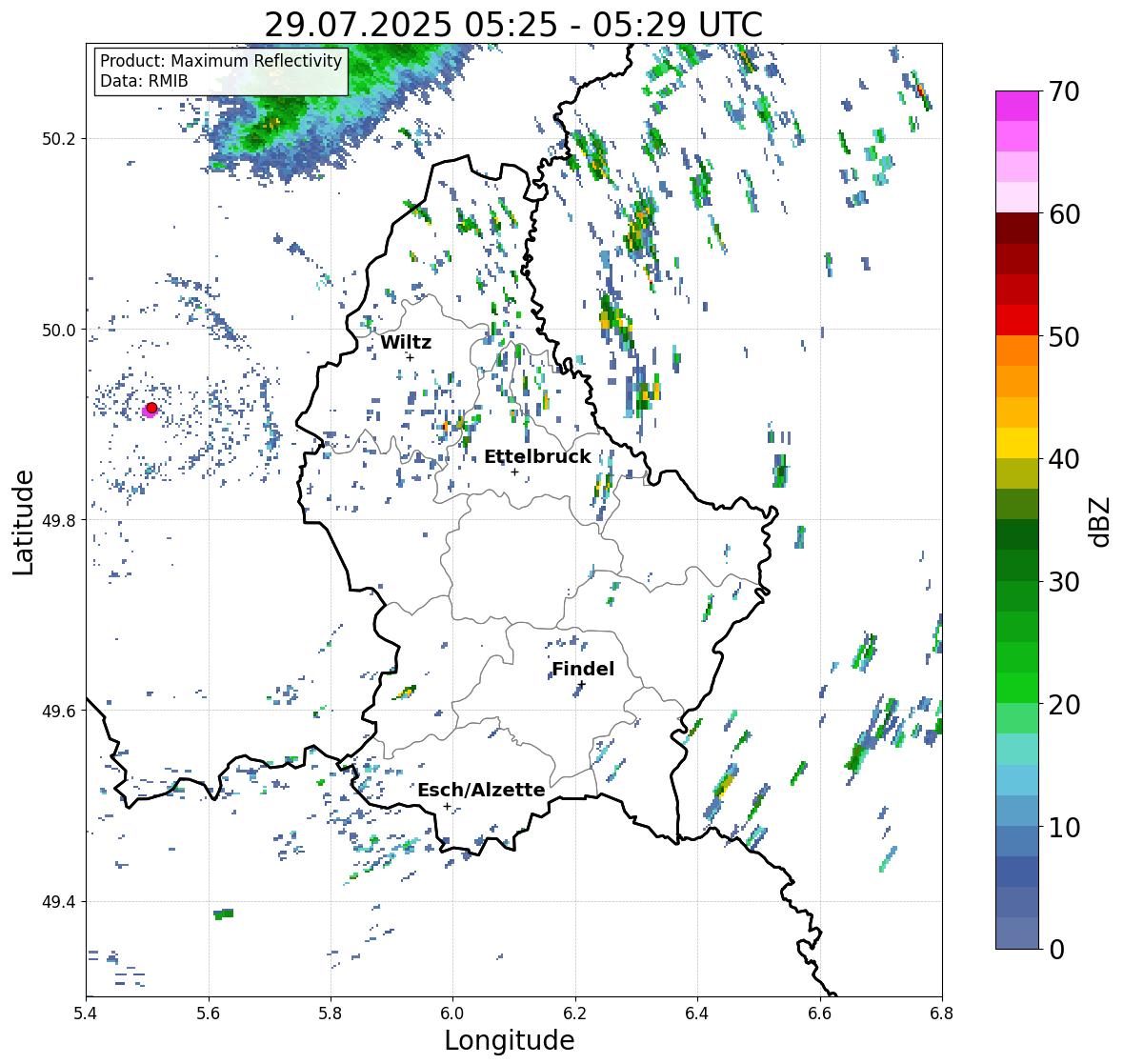
Task: Click the colorbar tick label 60
Action: click(x=1064, y=214)
